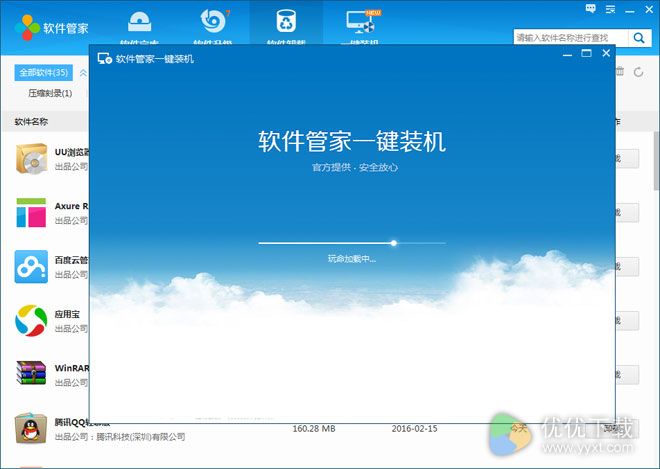Open the 软件宝库 software library icon
The image size is (660, 469).
click(x=140, y=22)
